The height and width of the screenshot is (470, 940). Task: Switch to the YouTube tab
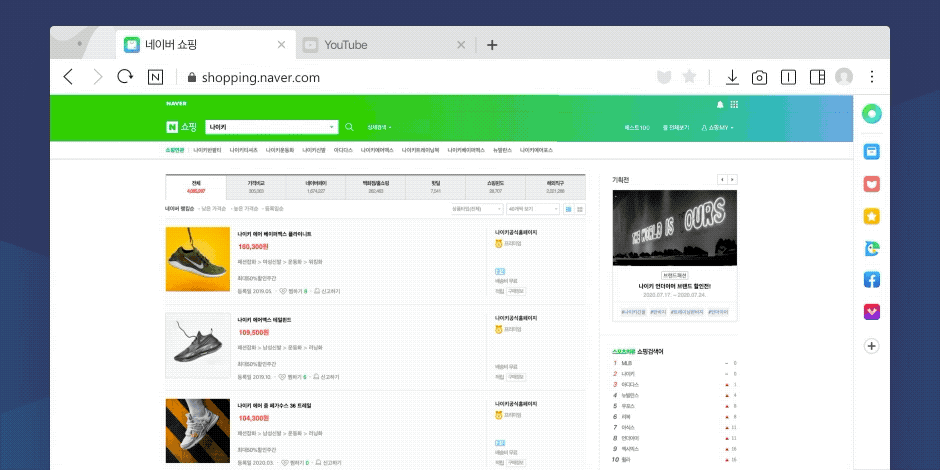[x=384, y=45]
